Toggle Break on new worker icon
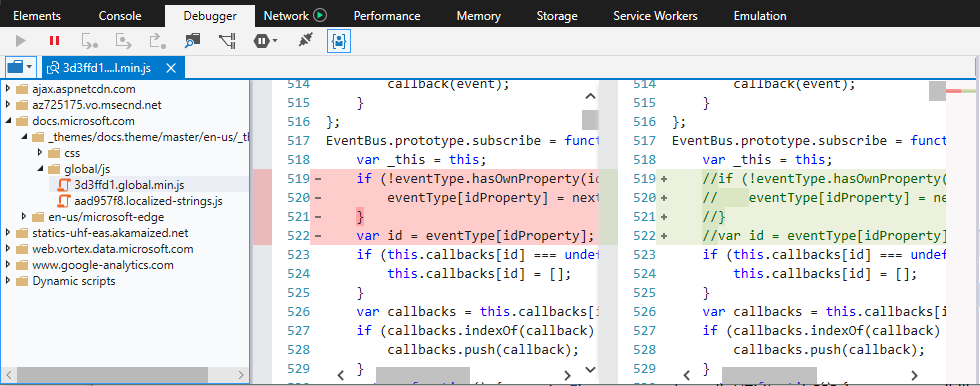The width and height of the screenshot is (980, 386). click(227, 41)
